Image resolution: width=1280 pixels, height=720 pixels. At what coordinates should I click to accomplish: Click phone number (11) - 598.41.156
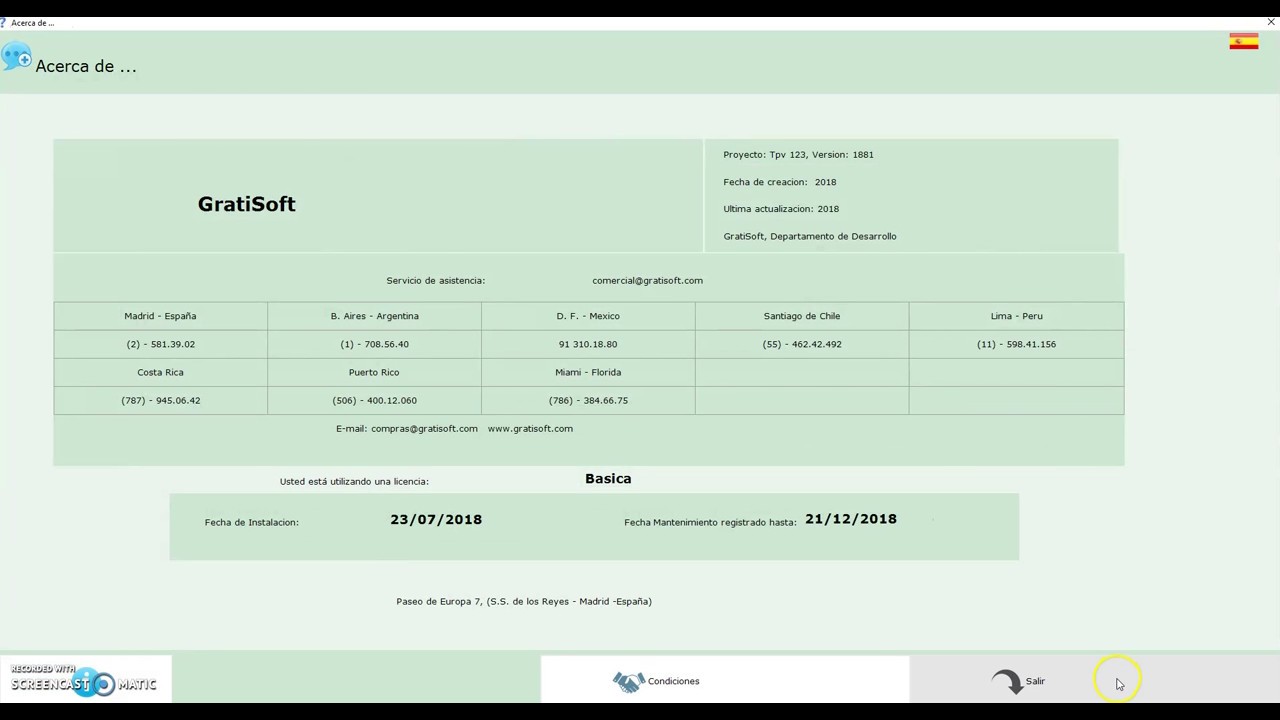coord(1016,344)
